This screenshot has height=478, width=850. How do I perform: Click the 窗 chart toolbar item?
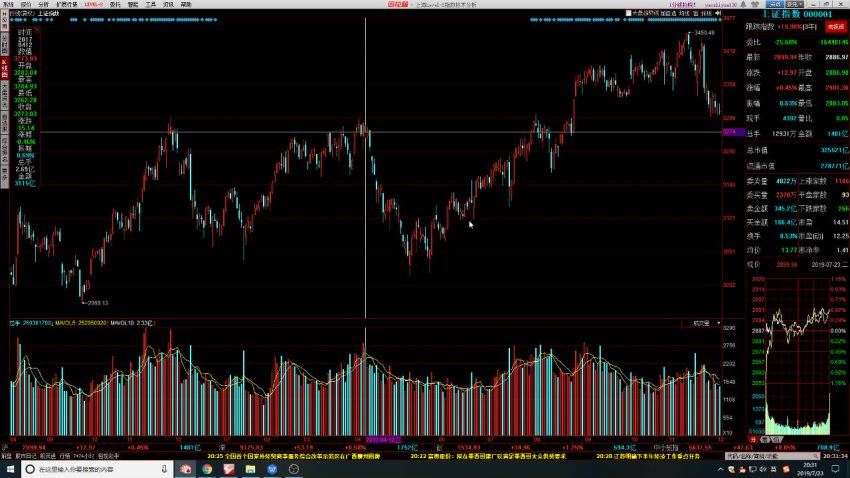coord(696,13)
